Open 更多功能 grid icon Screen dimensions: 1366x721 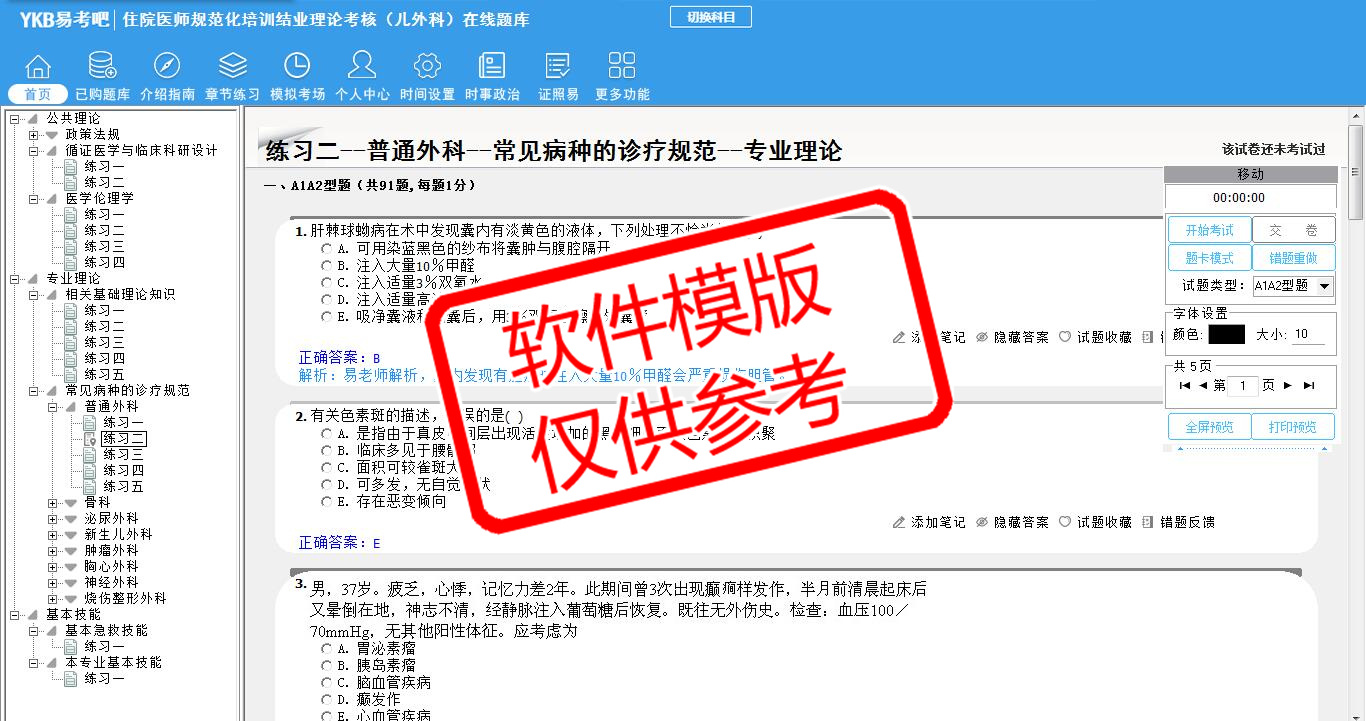[x=622, y=67]
